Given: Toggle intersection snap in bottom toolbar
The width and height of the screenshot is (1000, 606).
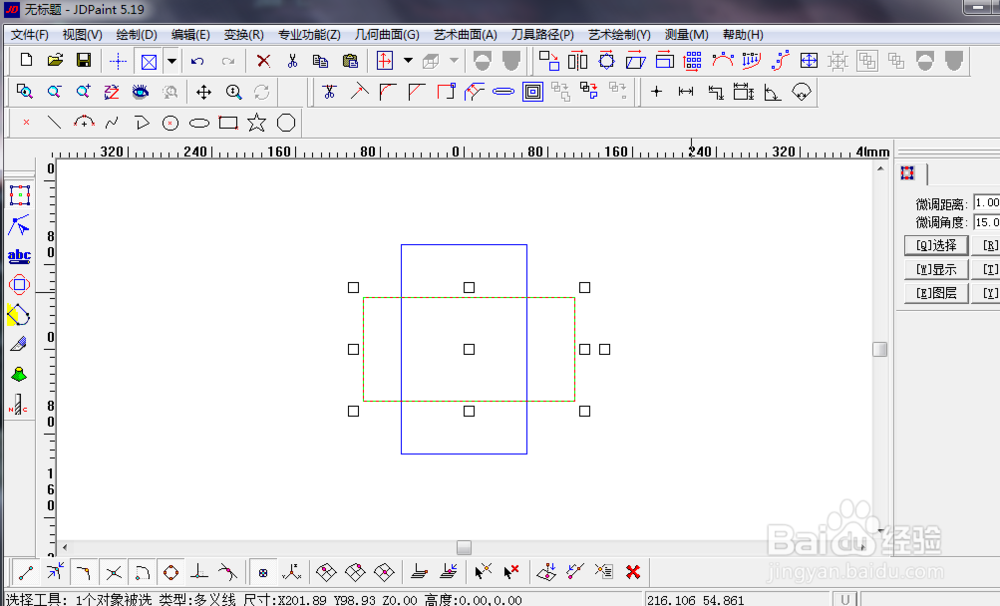Looking at the screenshot, I should point(114,572).
